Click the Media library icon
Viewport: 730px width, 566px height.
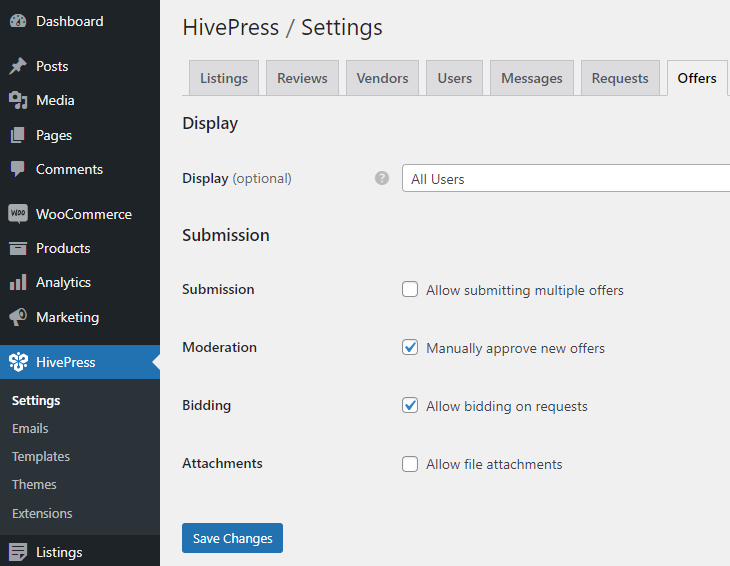click(x=18, y=101)
